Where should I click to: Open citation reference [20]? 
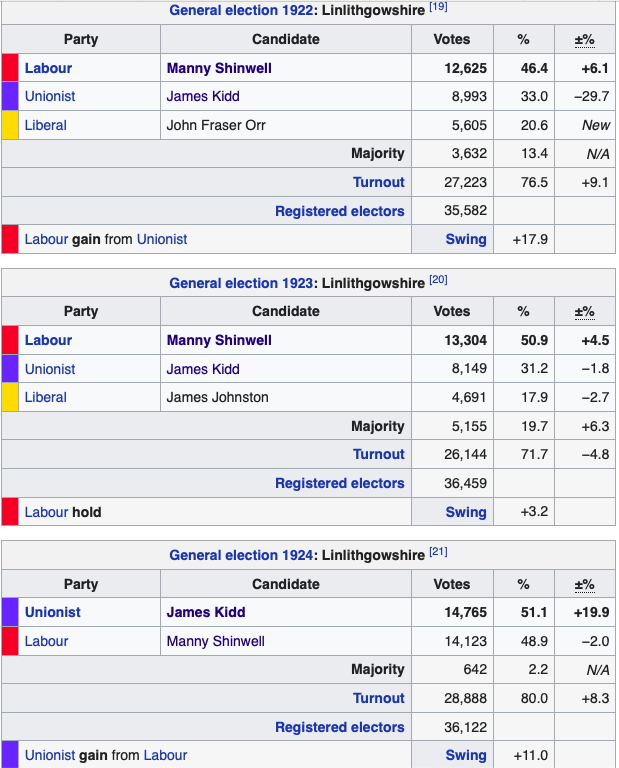[x=438, y=280]
